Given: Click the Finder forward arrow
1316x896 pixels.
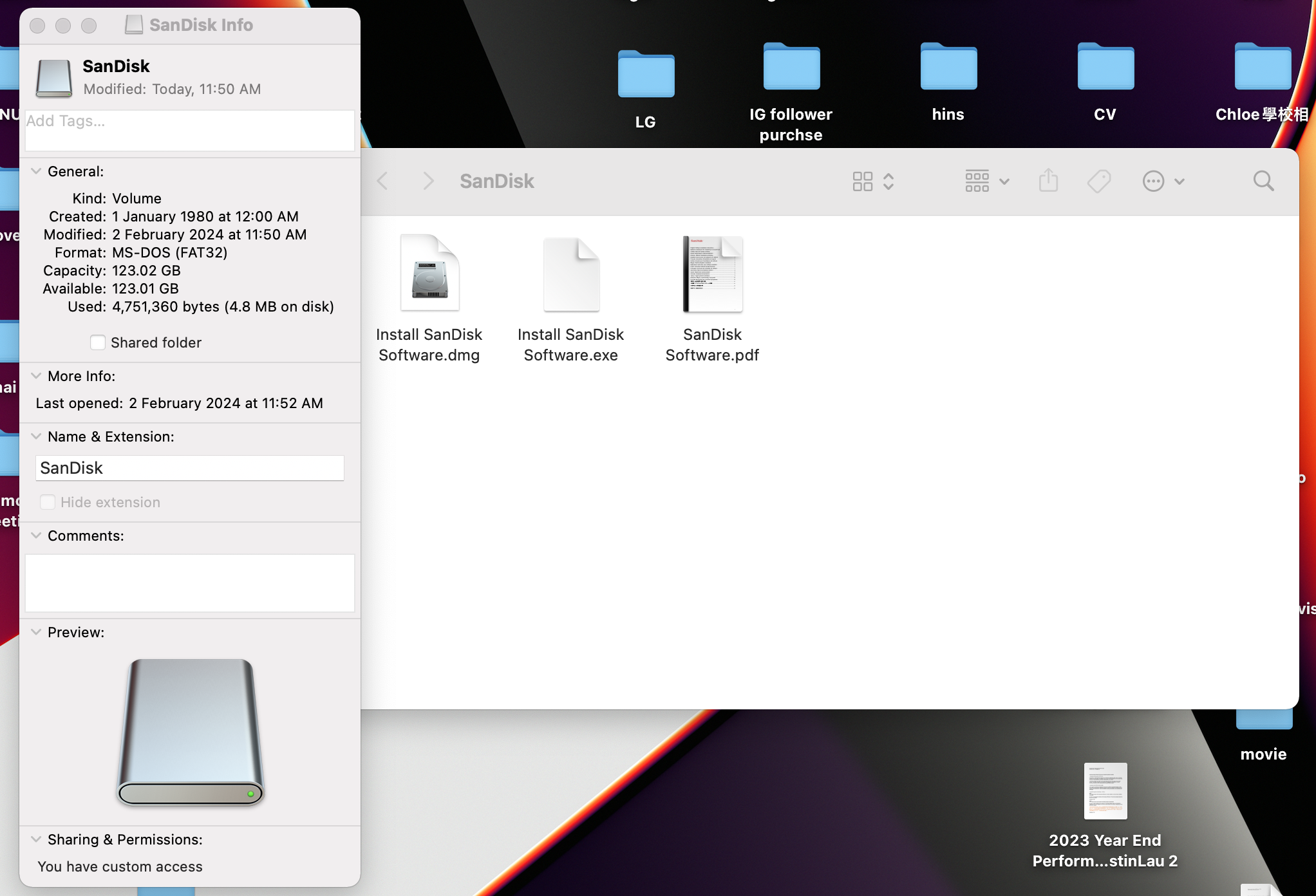Looking at the screenshot, I should click(428, 181).
